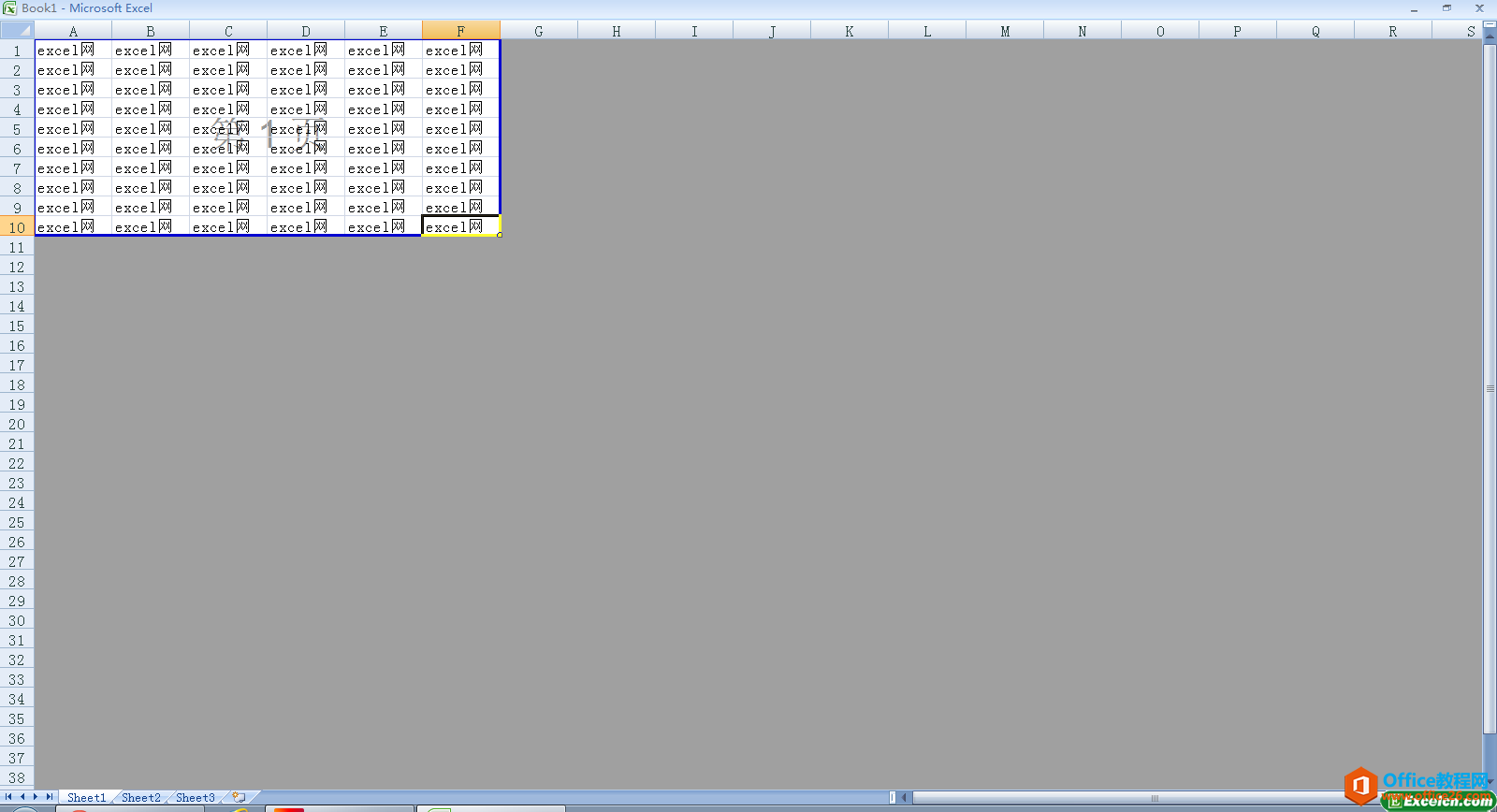The width and height of the screenshot is (1497, 812).
Task: Select column M header
Action: (x=1005, y=31)
